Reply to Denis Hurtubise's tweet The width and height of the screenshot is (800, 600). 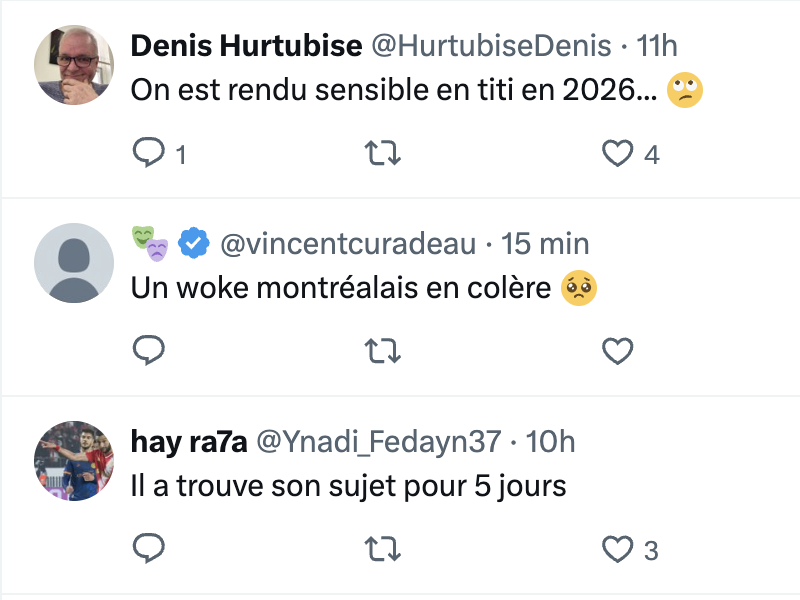tap(149, 153)
